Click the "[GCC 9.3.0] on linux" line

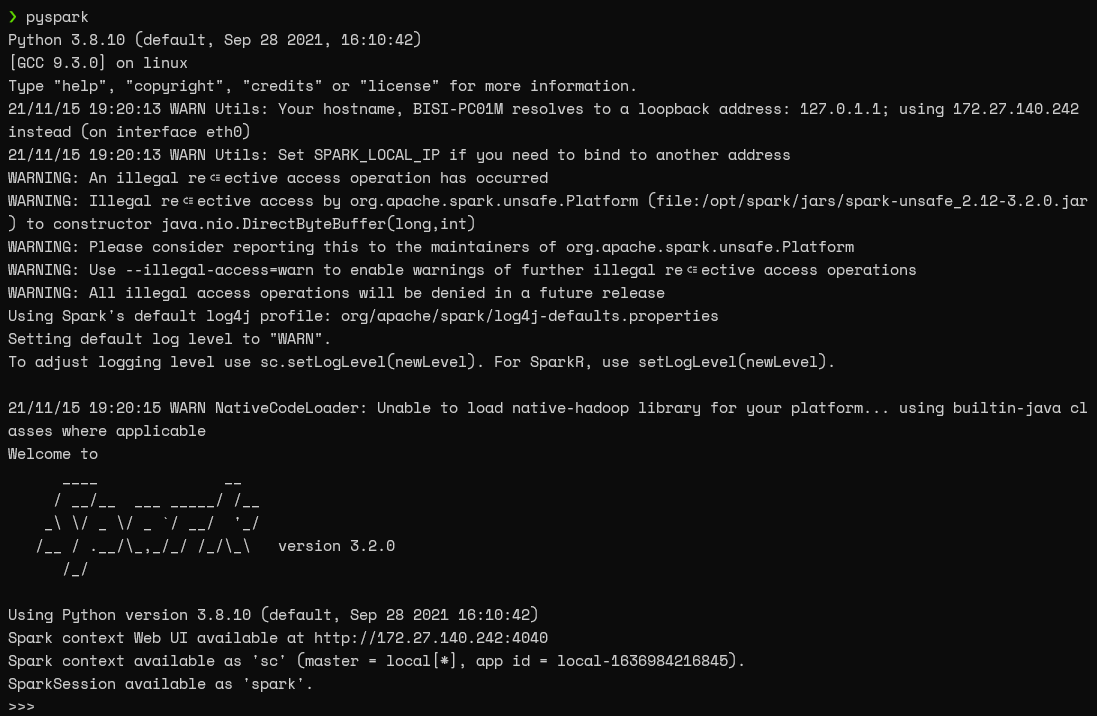(98, 63)
